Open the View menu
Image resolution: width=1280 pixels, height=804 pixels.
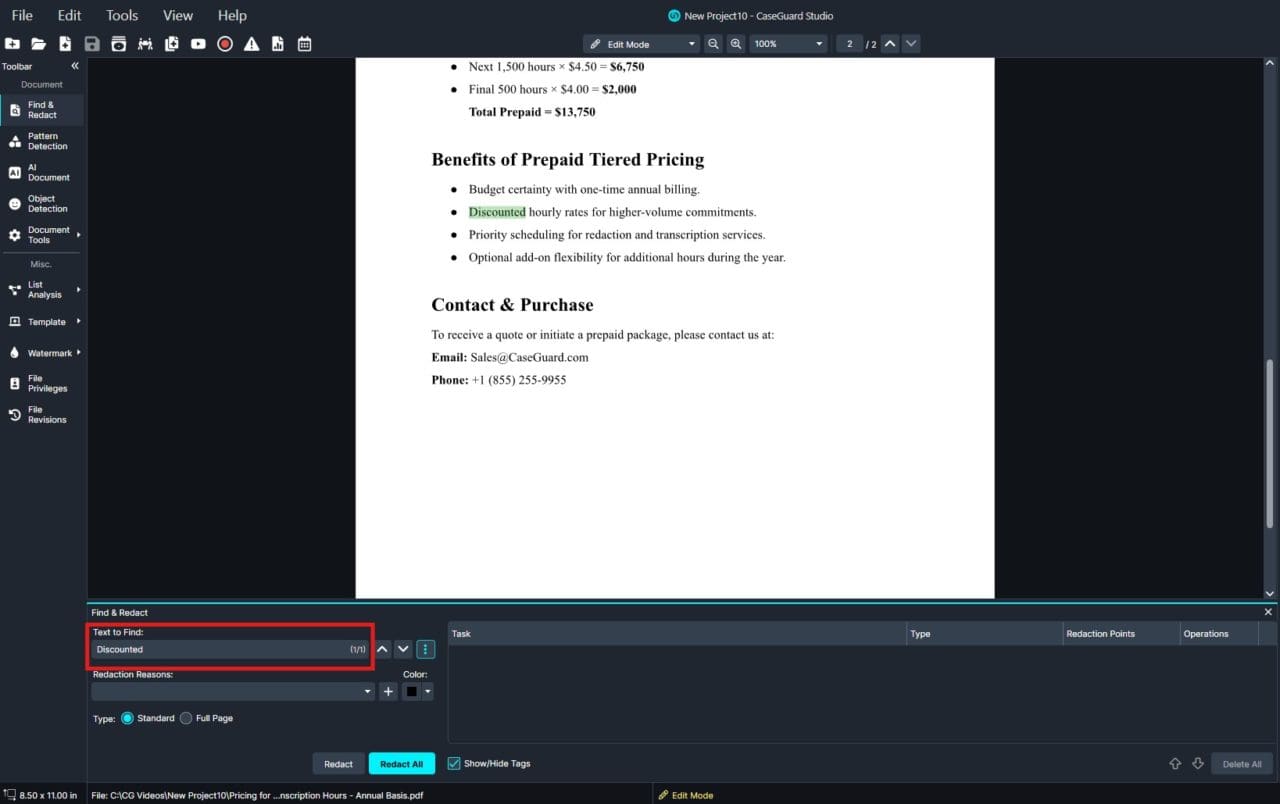177,15
